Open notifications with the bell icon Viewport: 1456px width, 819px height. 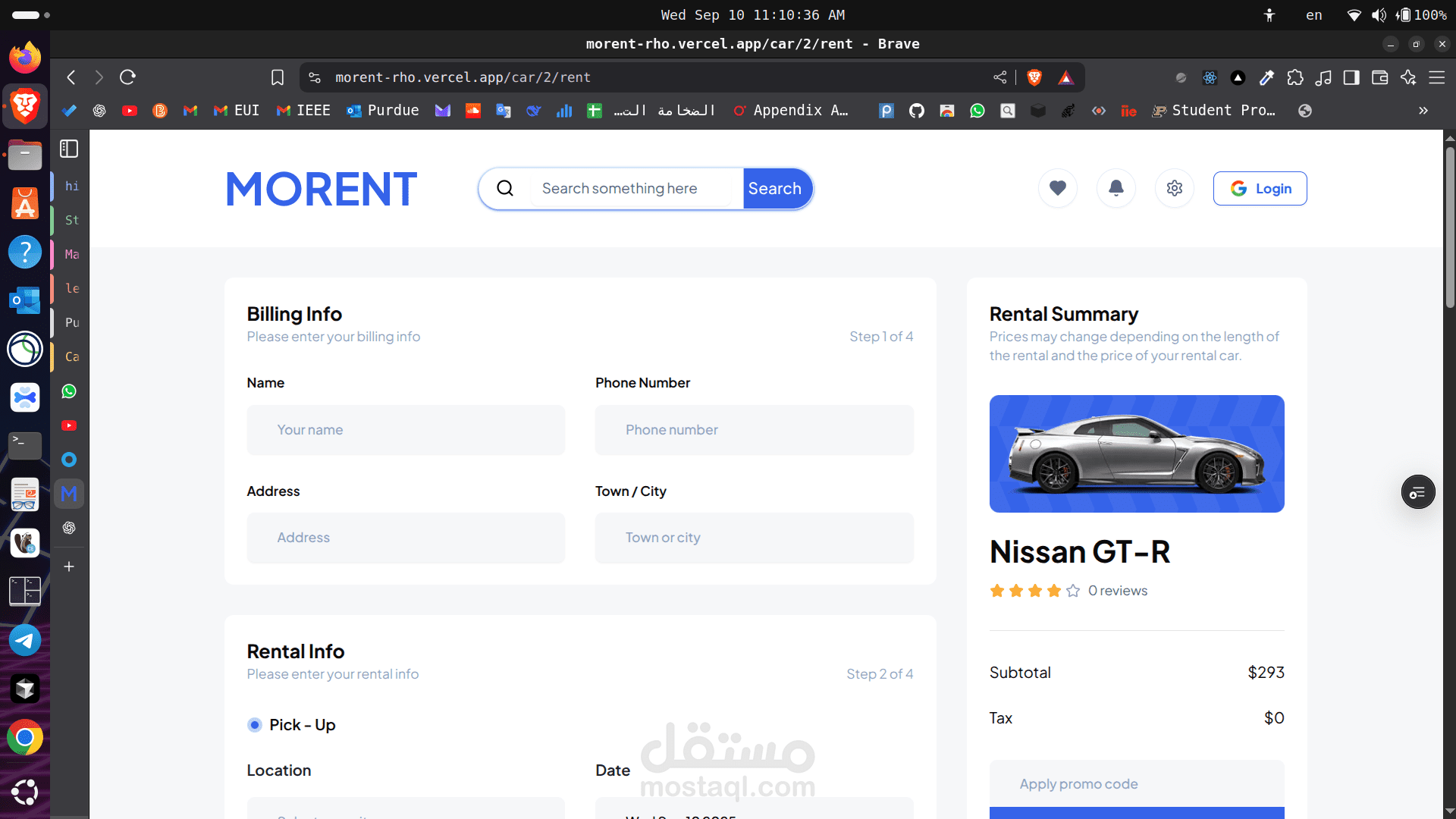(1116, 188)
